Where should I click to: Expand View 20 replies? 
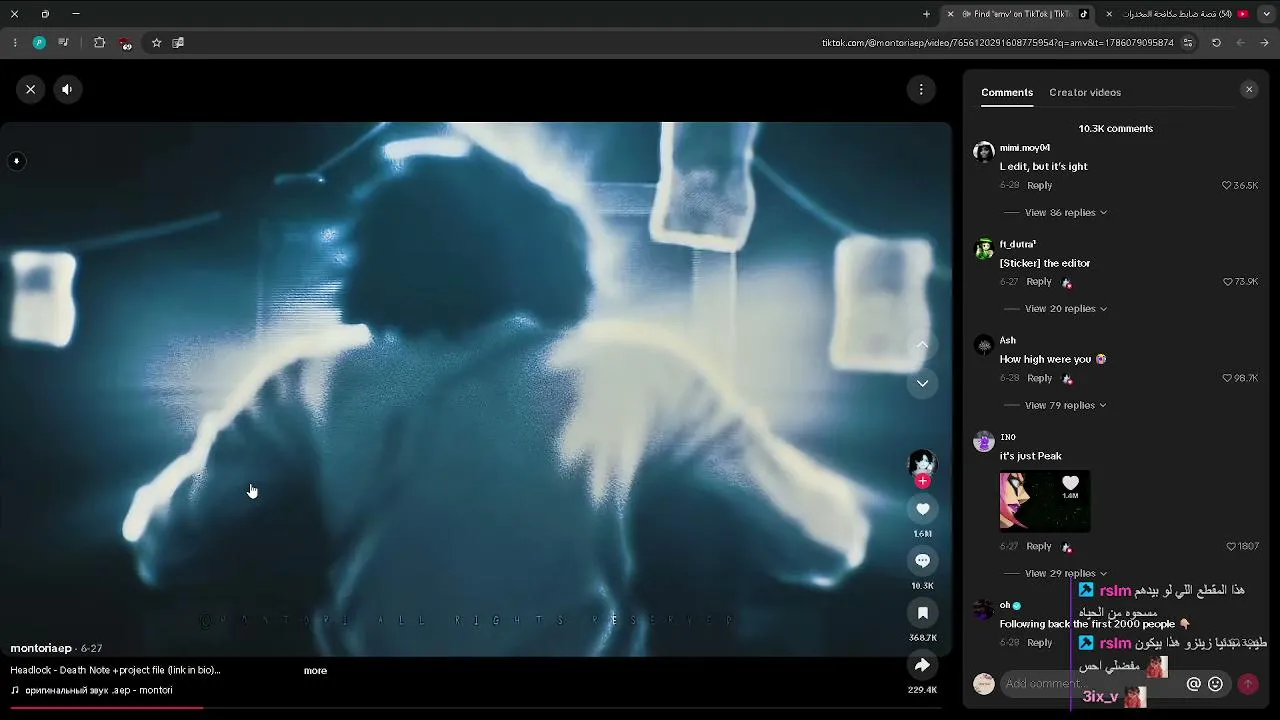coord(1065,309)
